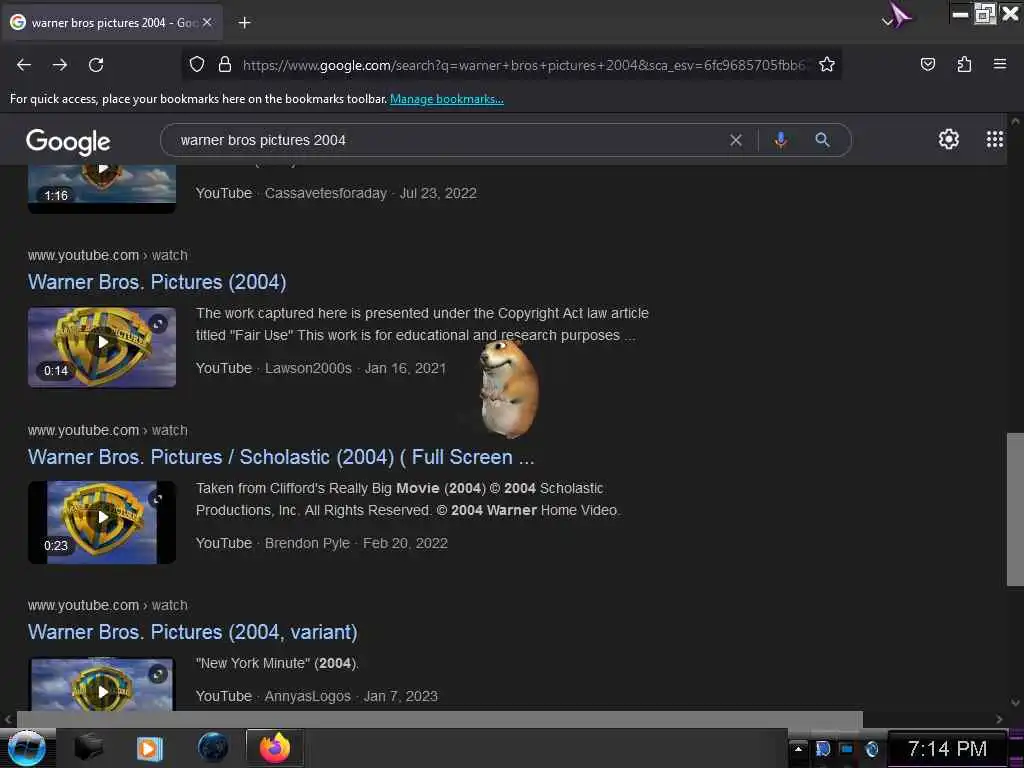Go back using the browser back arrow
Image resolution: width=1024 pixels, height=768 pixels.
(24, 65)
